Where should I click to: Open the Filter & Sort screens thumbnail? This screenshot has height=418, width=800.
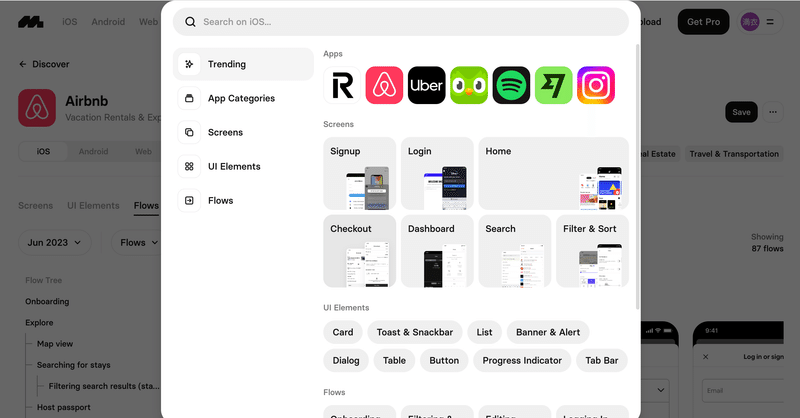(x=592, y=251)
